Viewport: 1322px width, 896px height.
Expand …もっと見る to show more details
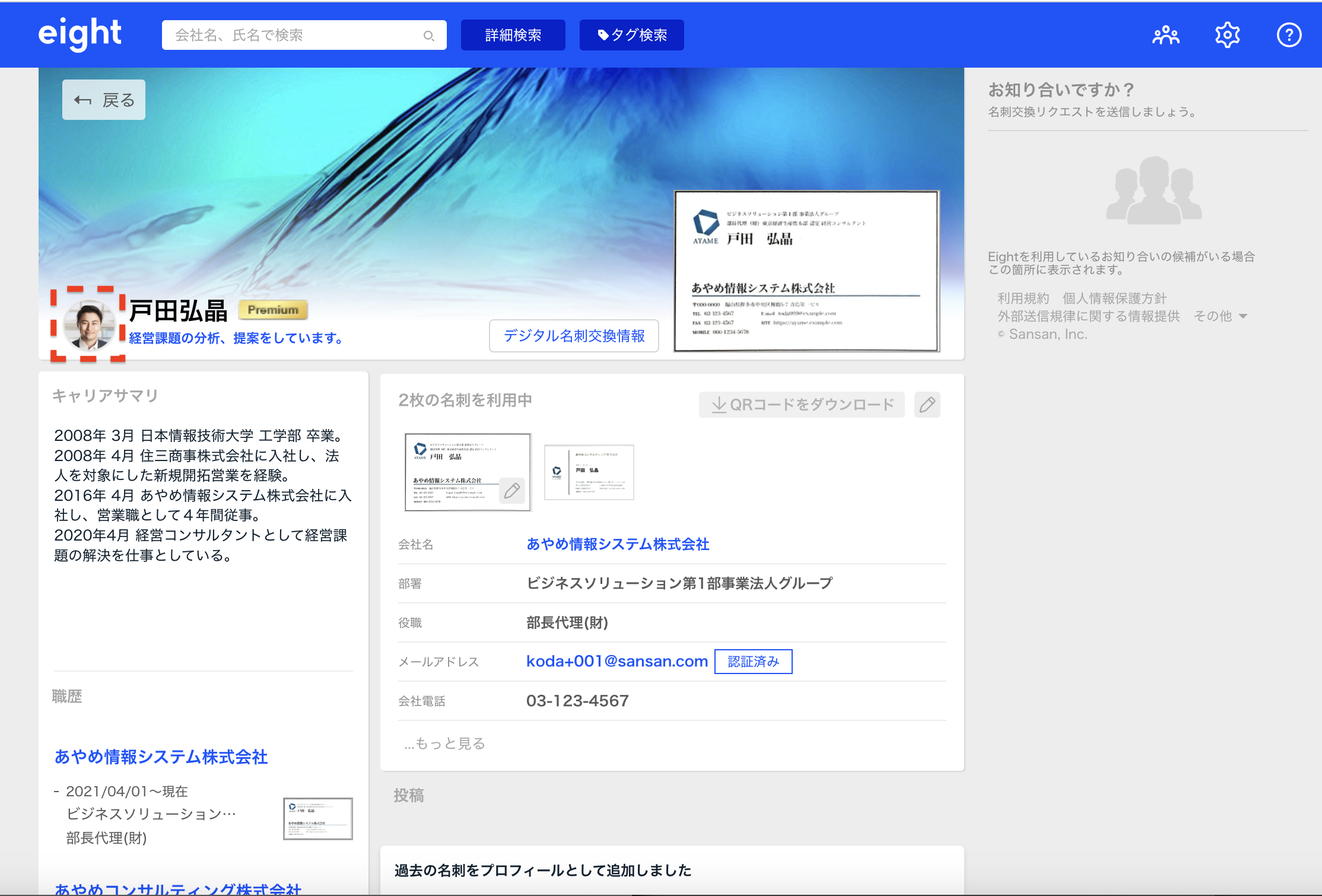tap(444, 744)
